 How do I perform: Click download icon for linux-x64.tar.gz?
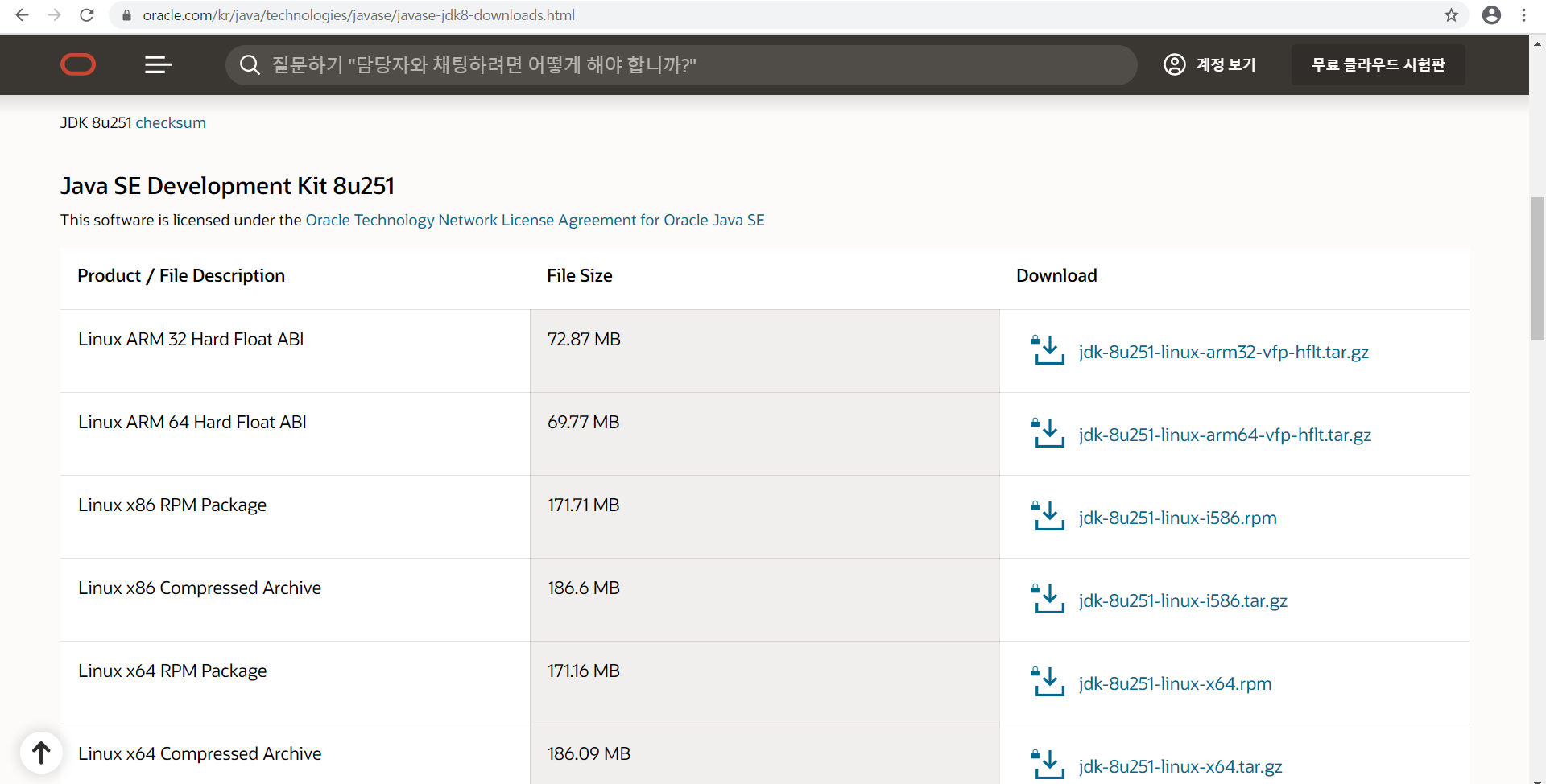coord(1048,765)
